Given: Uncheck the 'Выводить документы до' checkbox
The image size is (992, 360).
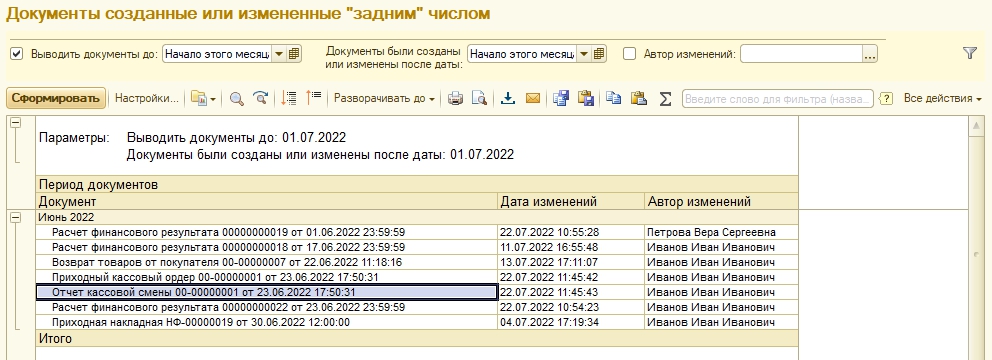Looking at the screenshot, I should pos(16,54).
